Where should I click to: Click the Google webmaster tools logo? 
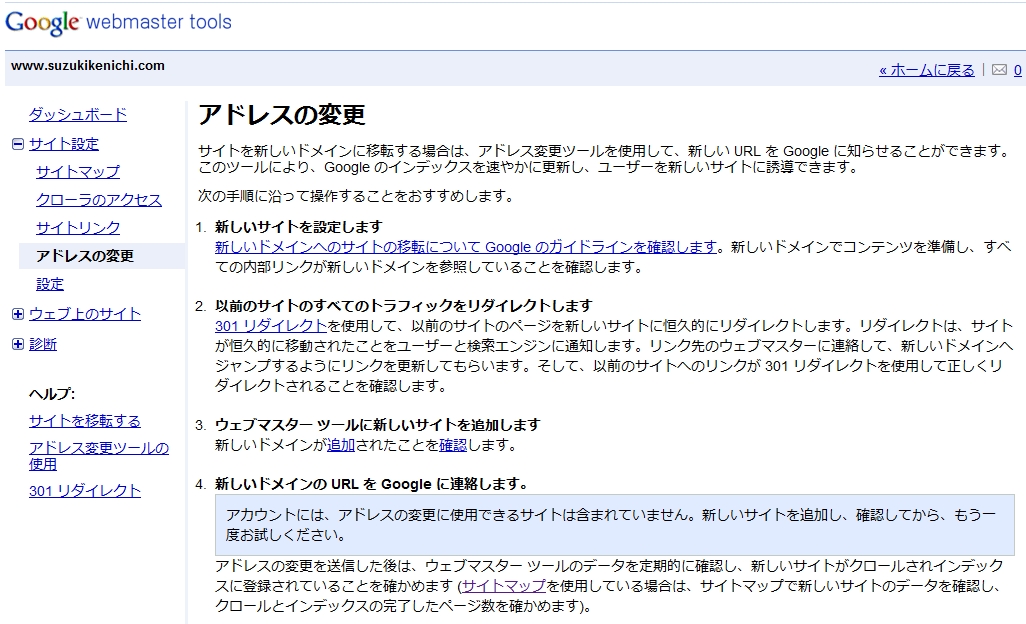(x=118, y=22)
